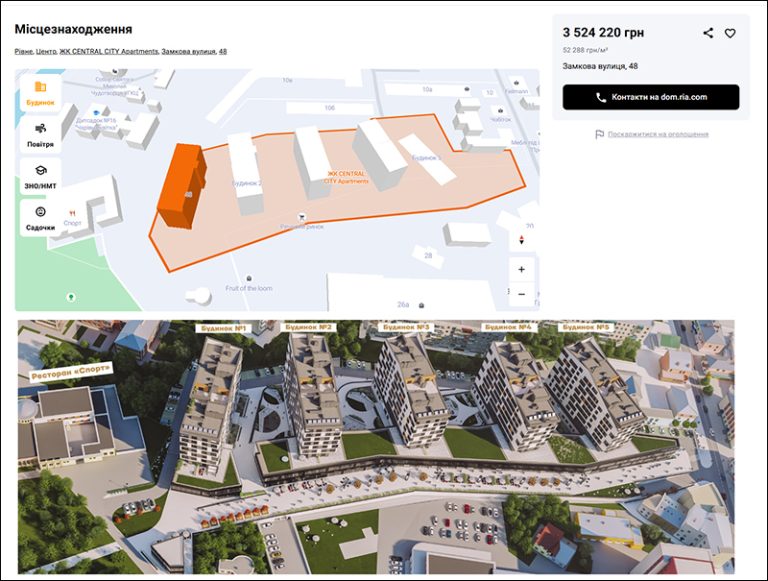Image resolution: width=768 pixels, height=581 pixels.
Task: Click the Чобіток shop marker
Action: click(500, 111)
